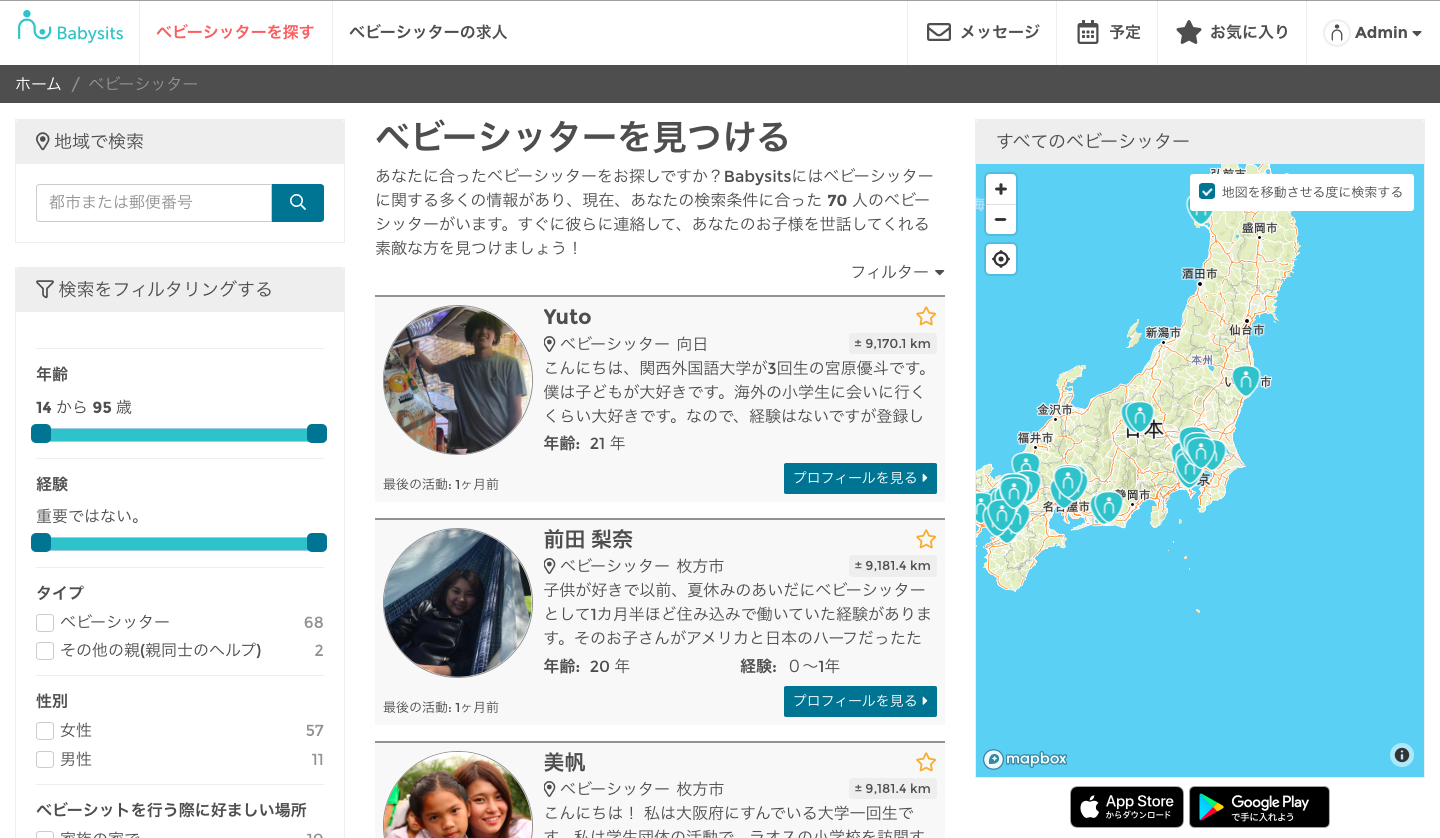This screenshot has width=1440, height=838.
Task: Click the ホーム breadcrumb link
Action: [38, 84]
